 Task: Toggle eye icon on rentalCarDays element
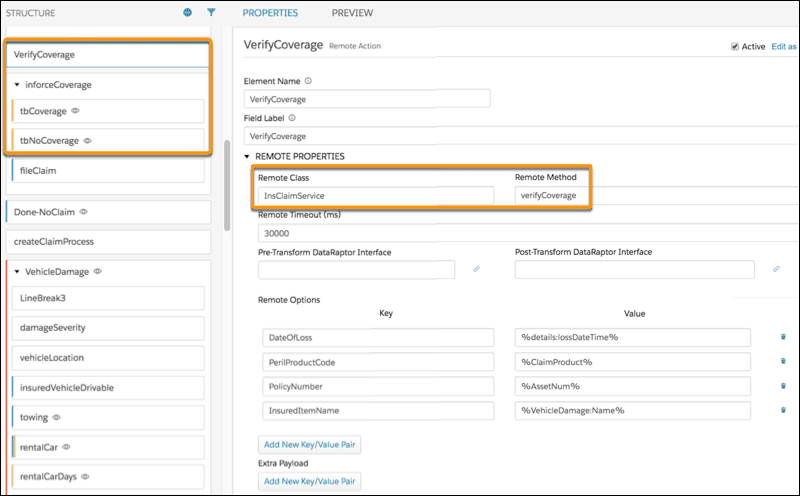click(85, 477)
